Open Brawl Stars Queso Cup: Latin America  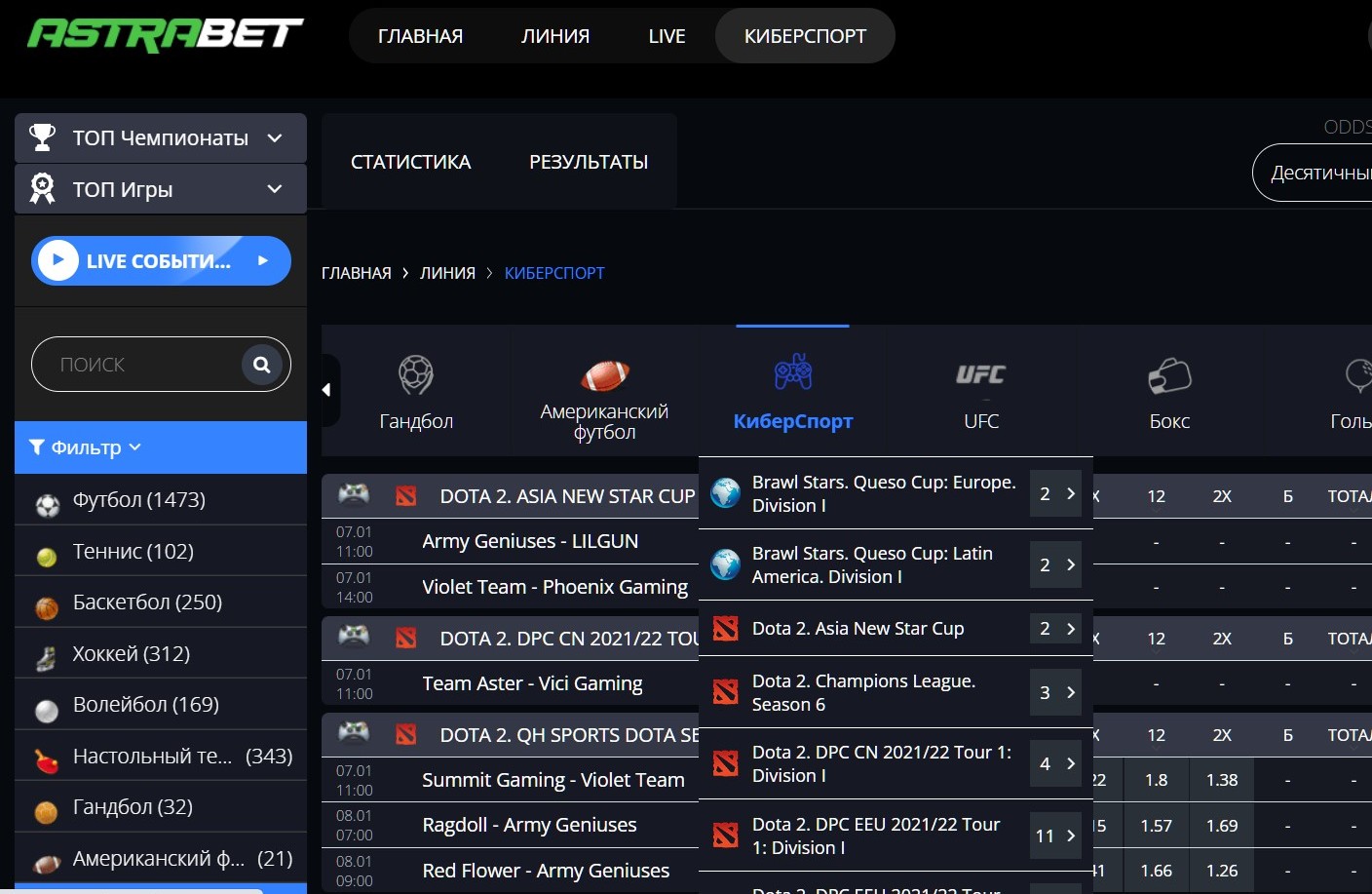click(896, 564)
